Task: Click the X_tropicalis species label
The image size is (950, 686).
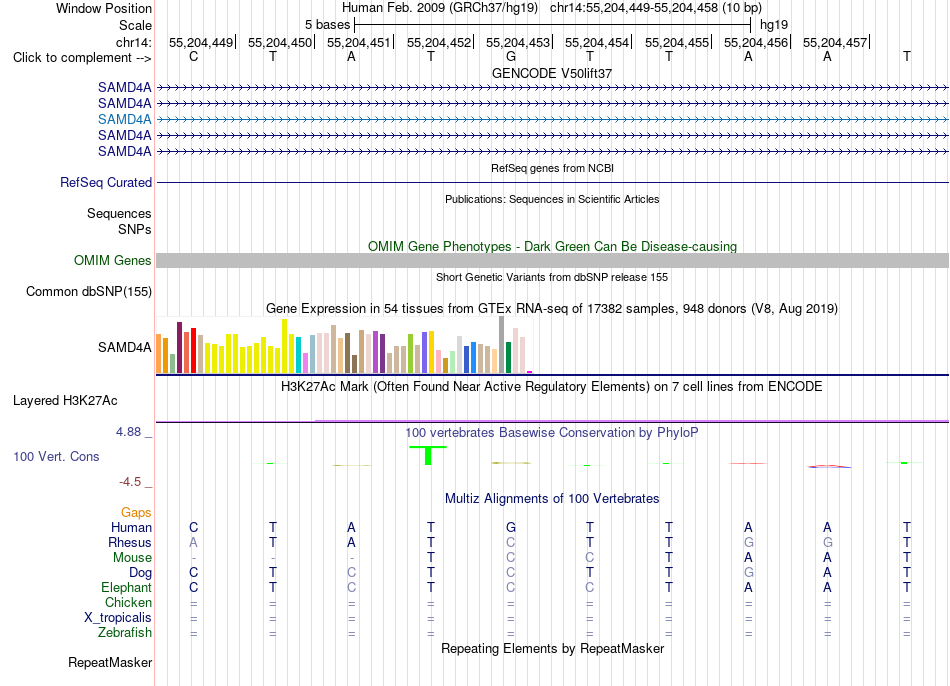Action: tap(118, 618)
